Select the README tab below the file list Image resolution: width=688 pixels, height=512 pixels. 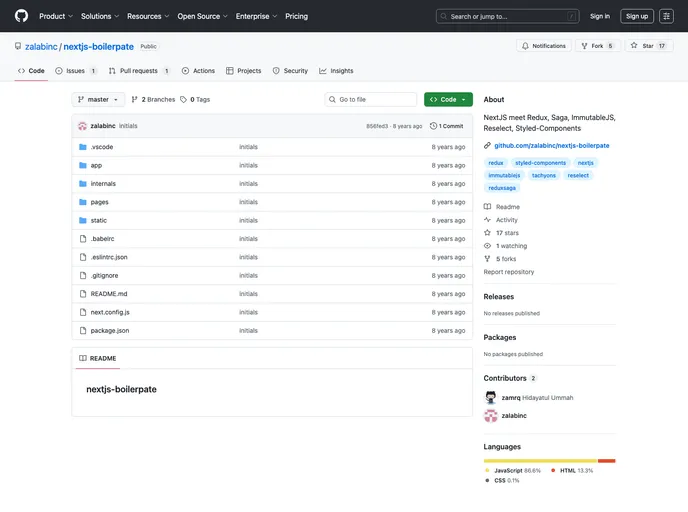coord(98,358)
